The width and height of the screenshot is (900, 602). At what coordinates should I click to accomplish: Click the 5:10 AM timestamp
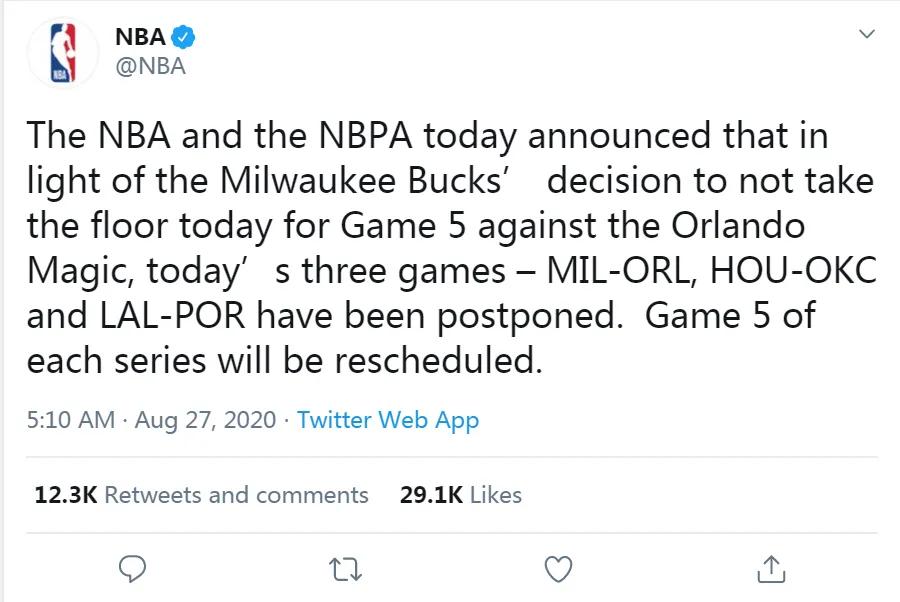click(70, 420)
